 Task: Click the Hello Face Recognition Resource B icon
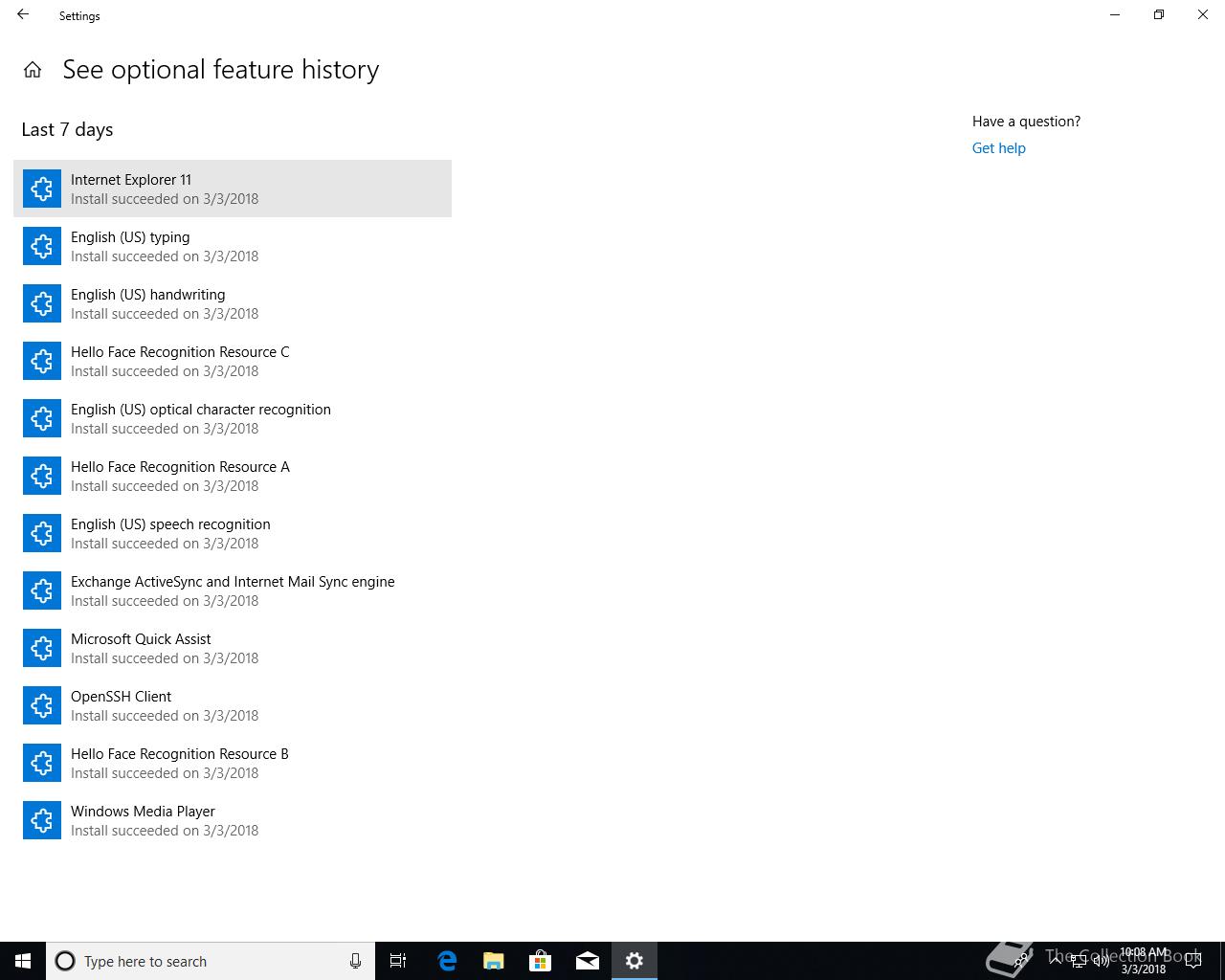42,763
